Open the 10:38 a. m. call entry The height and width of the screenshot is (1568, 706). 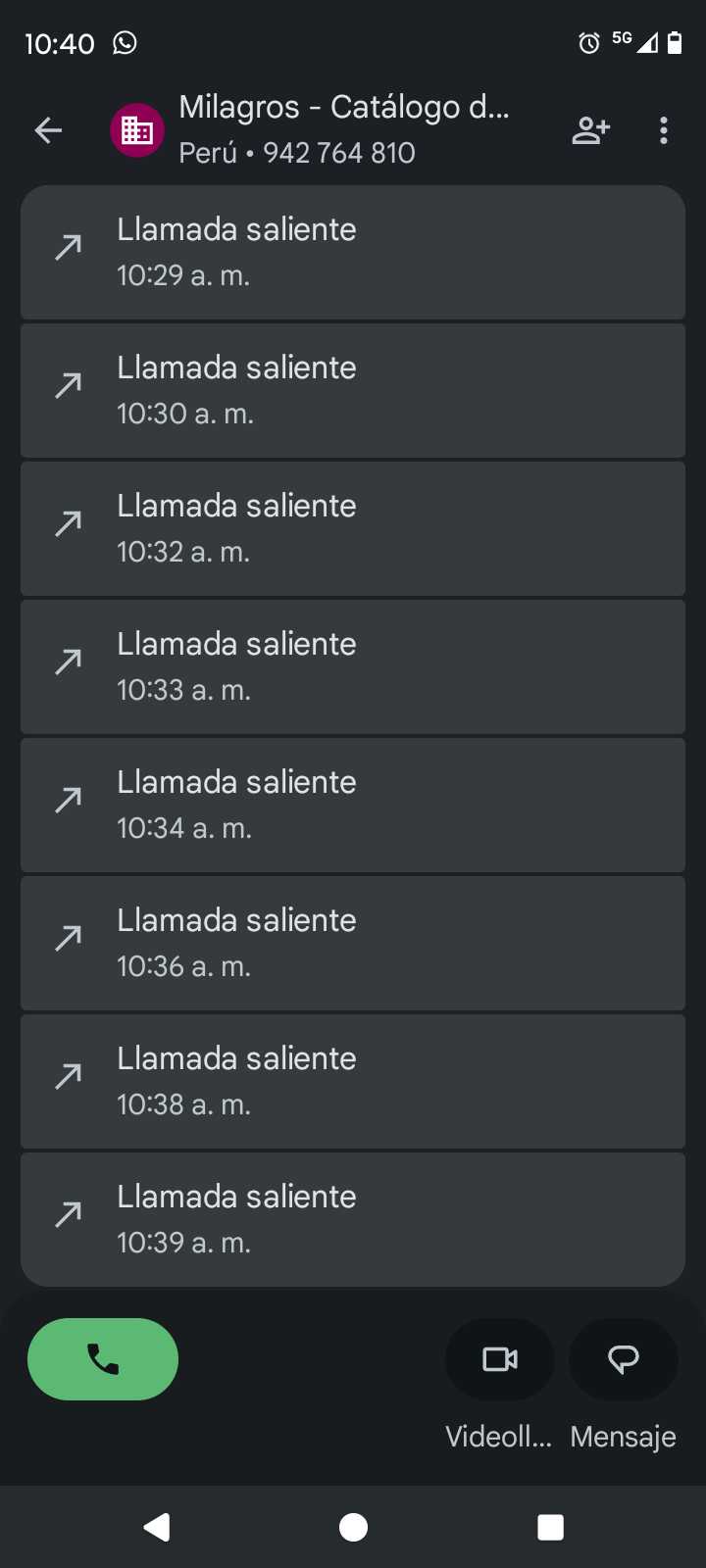pyautogui.click(x=353, y=1081)
